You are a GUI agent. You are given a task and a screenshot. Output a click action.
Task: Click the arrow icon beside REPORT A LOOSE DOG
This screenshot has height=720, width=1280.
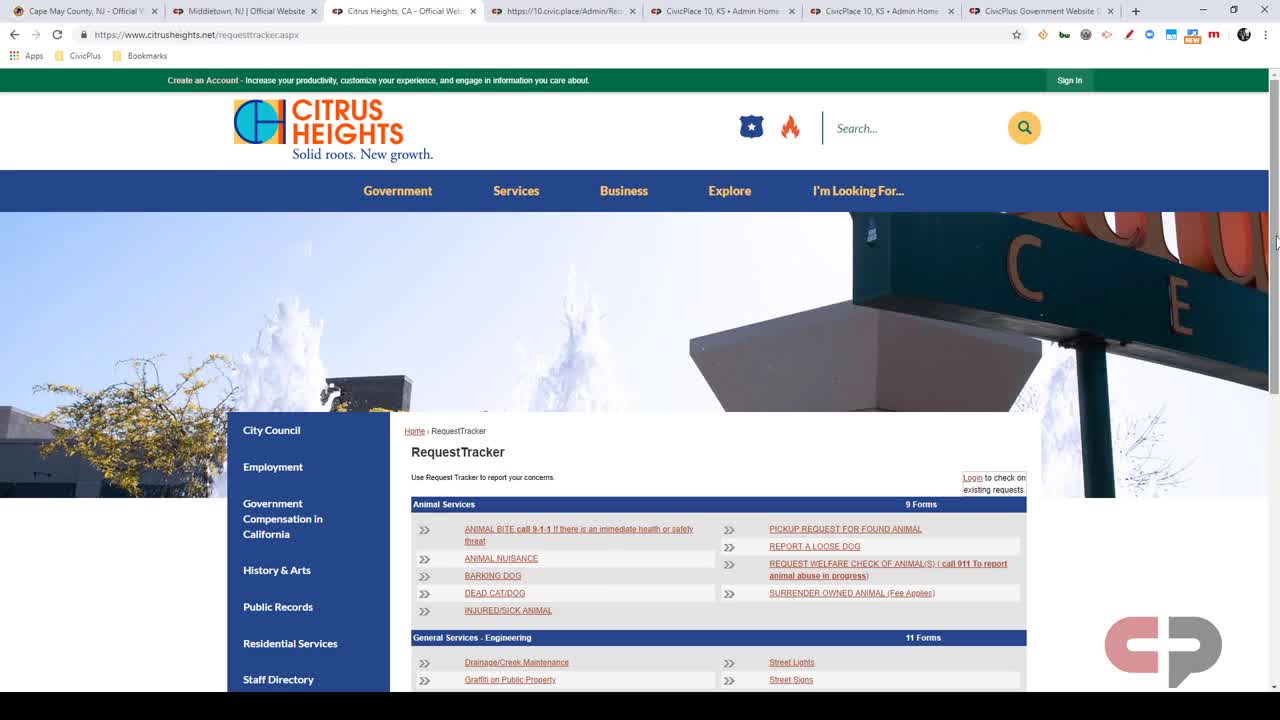[x=729, y=547]
